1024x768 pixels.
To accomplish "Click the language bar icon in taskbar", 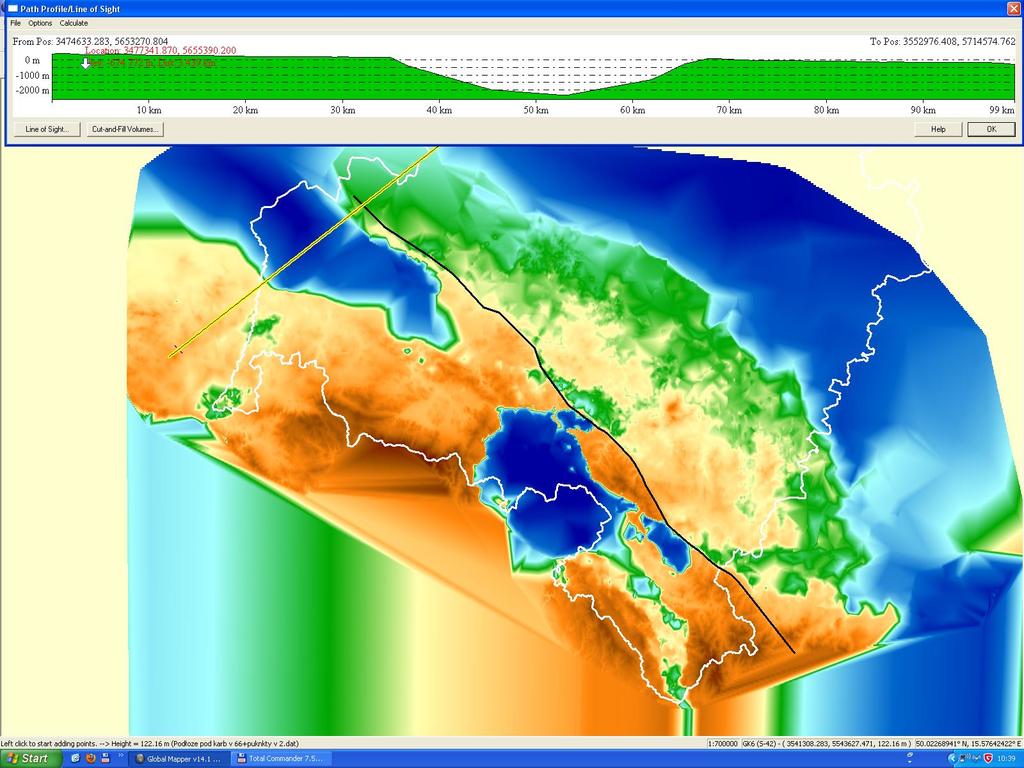I will pyautogui.click(x=910, y=755).
